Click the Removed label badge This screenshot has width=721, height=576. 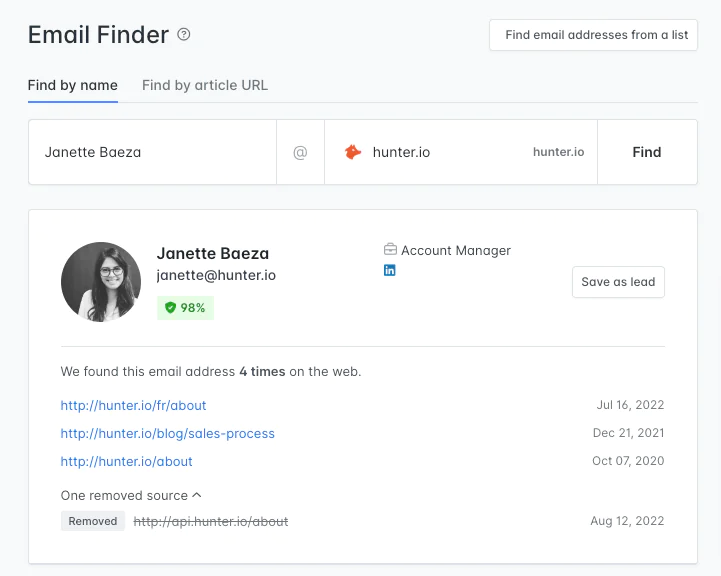click(92, 521)
